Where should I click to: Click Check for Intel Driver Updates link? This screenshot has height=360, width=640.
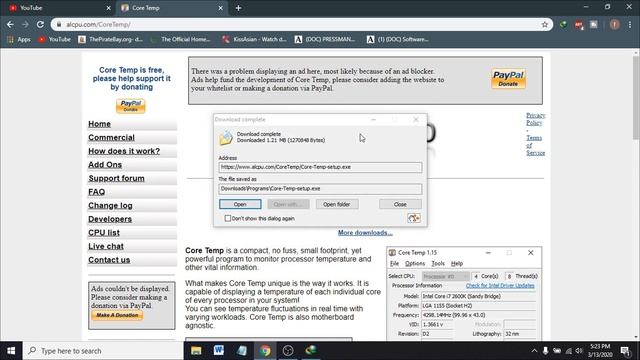pos(500,286)
